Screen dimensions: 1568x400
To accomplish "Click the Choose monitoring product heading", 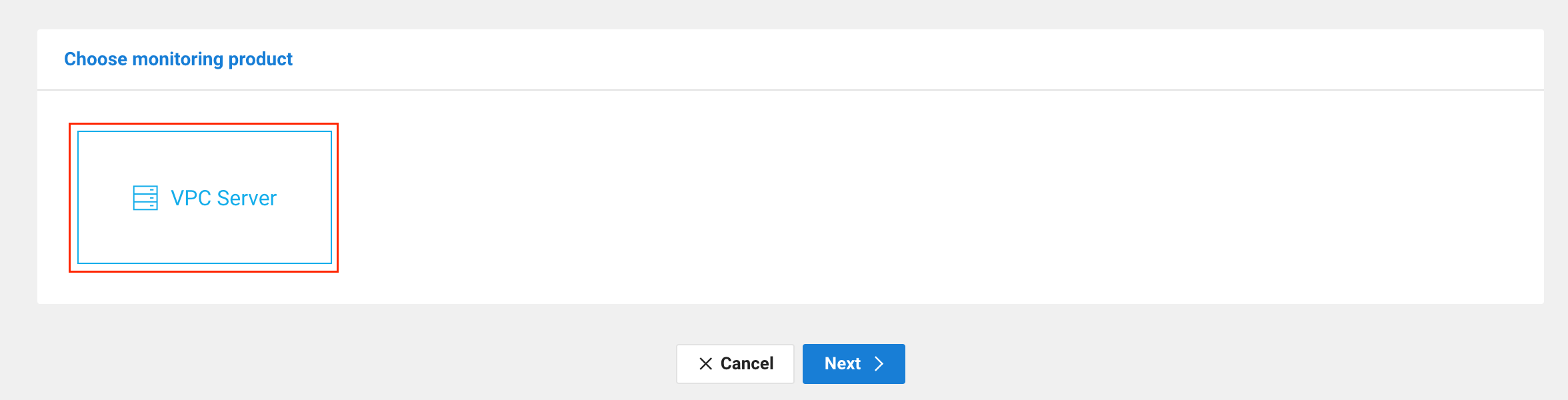I will tap(178, 59).
